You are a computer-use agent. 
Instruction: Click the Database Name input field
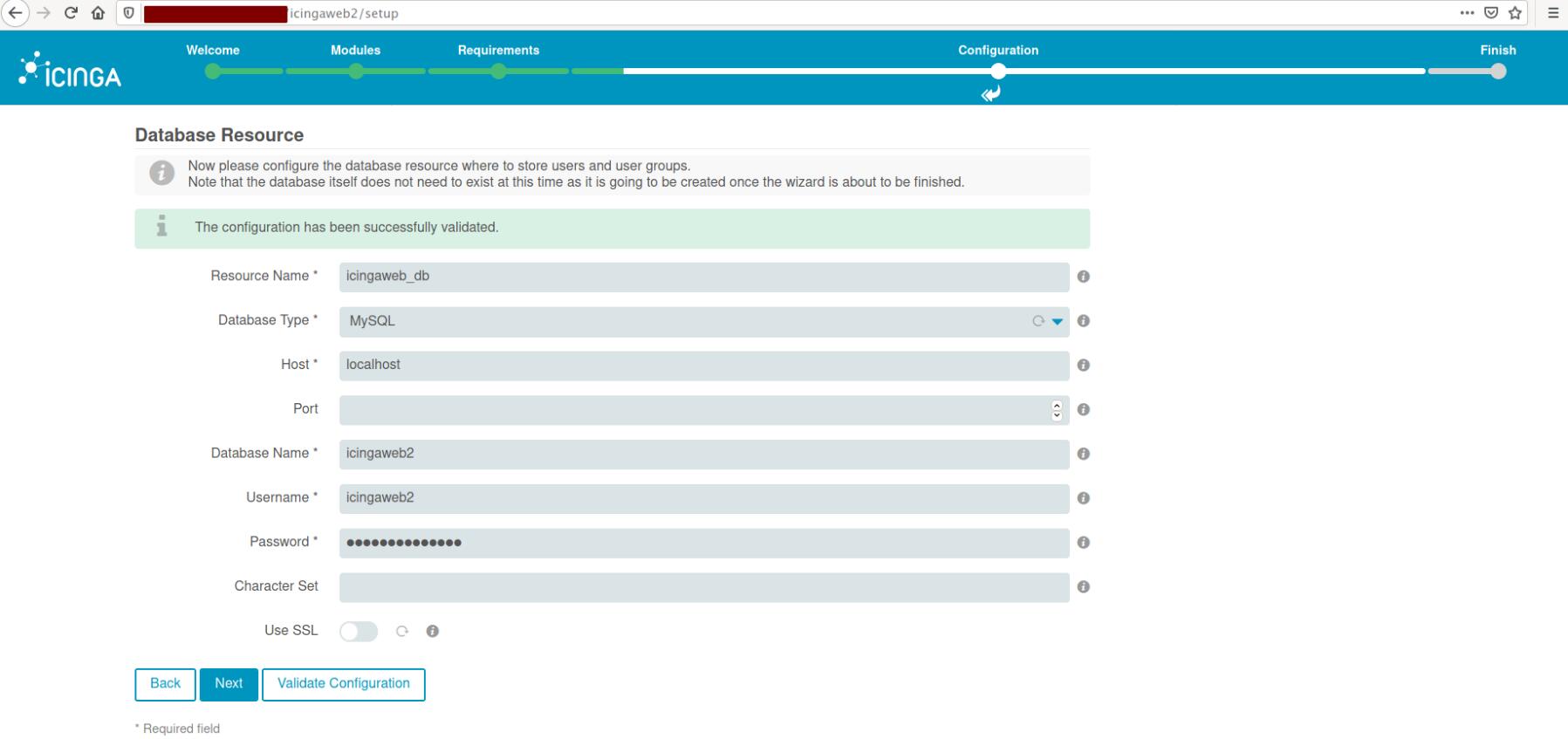704,454
